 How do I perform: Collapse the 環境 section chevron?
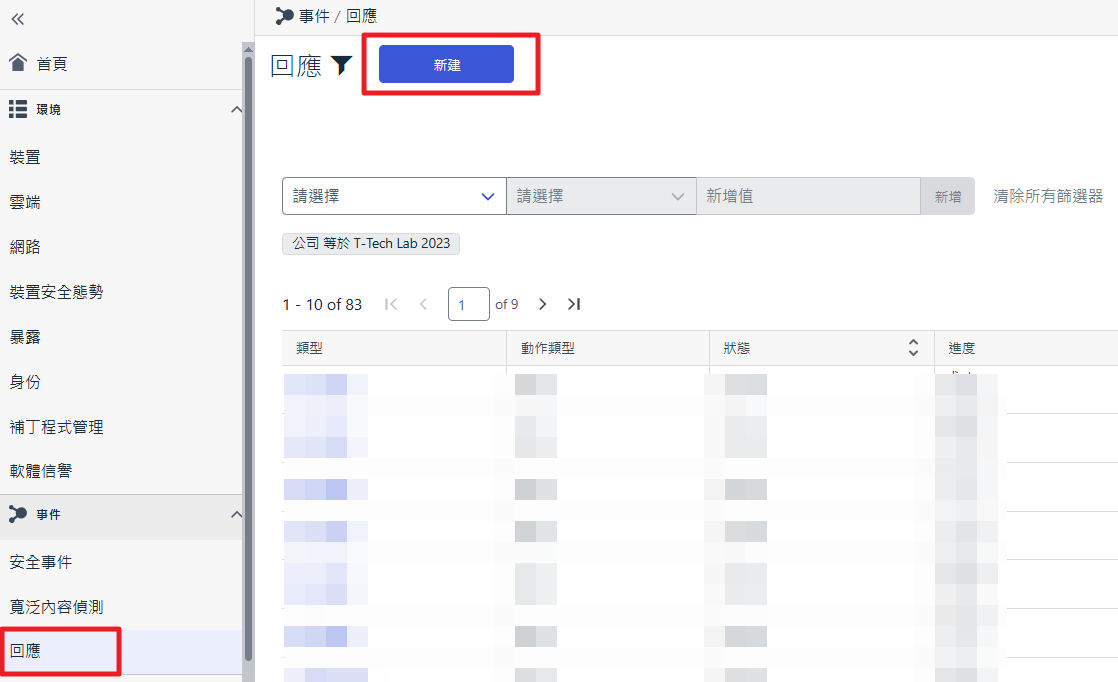click(236, 110)
